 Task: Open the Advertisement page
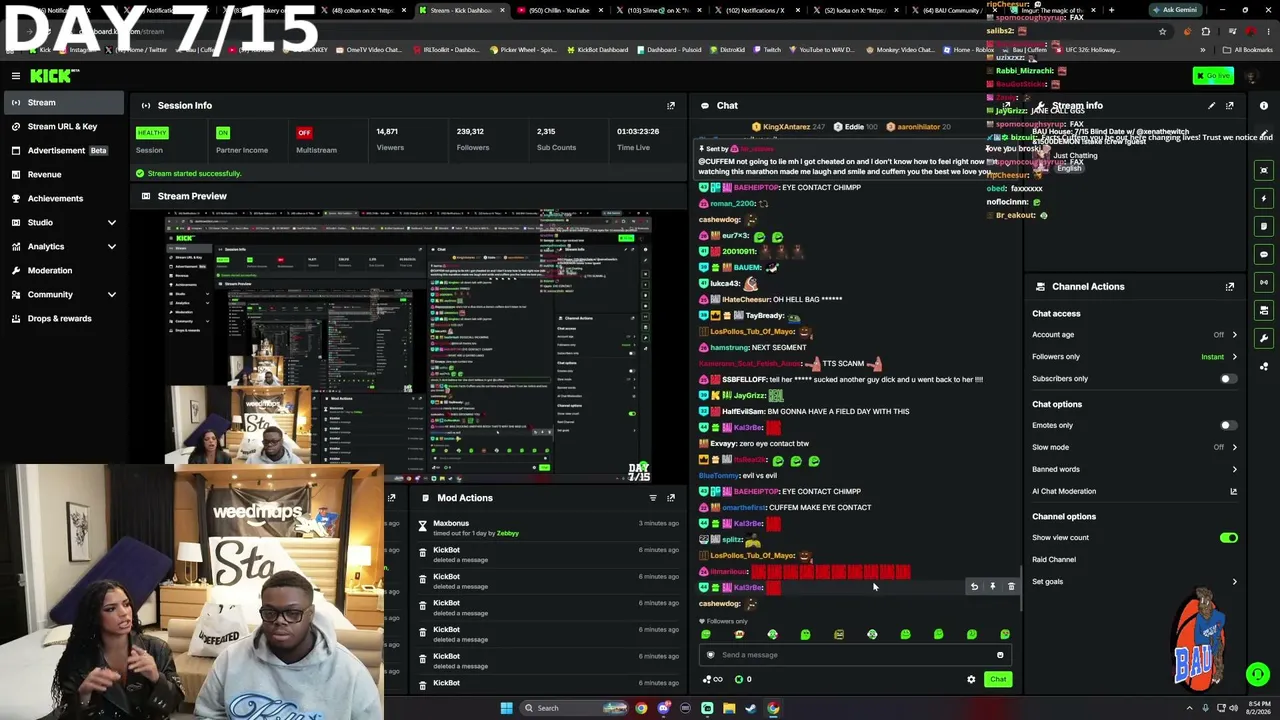click(64, 150)
